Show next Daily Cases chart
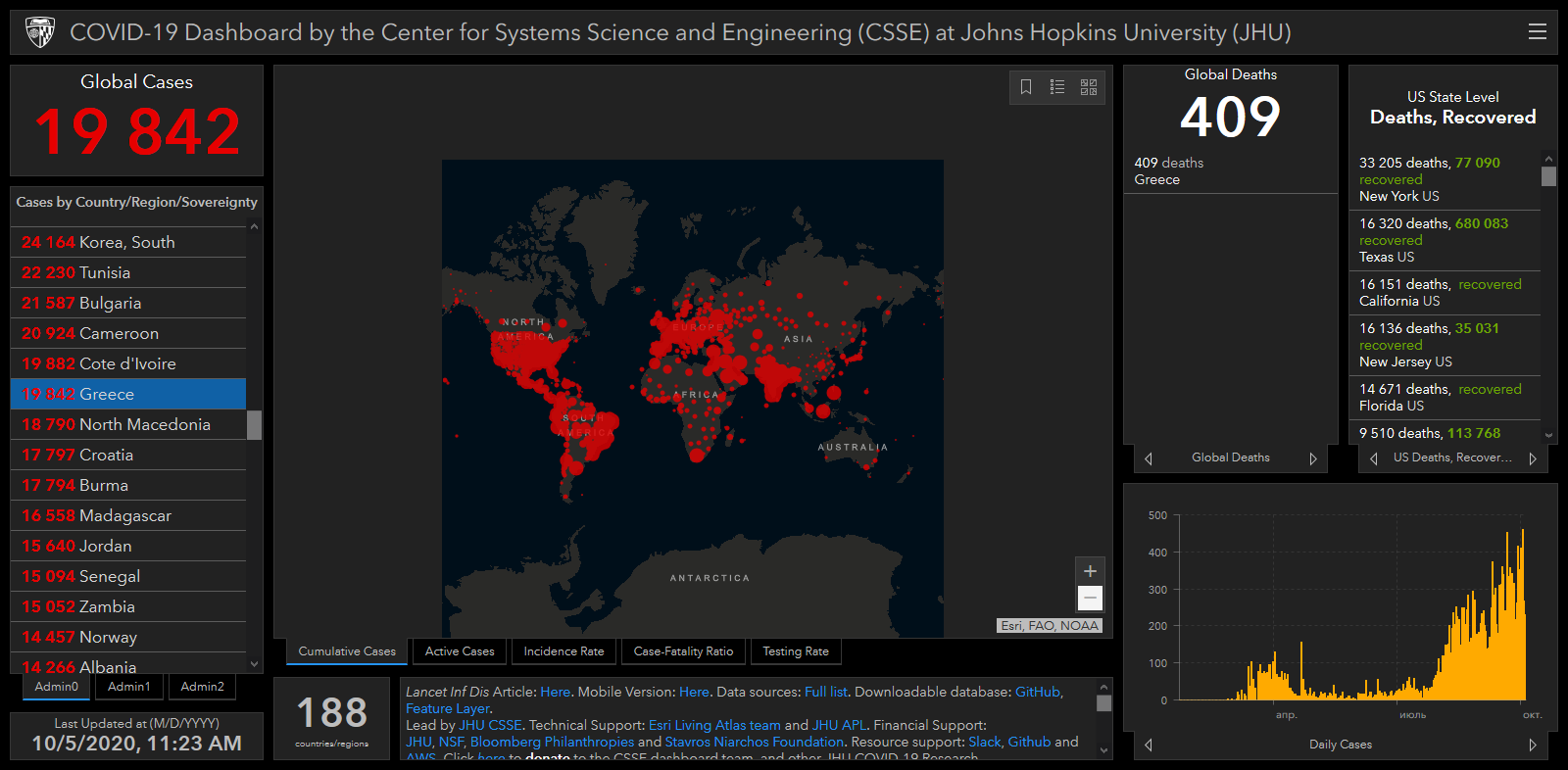Screen dimensions: 1568x770 click(x=1533, y=745)
